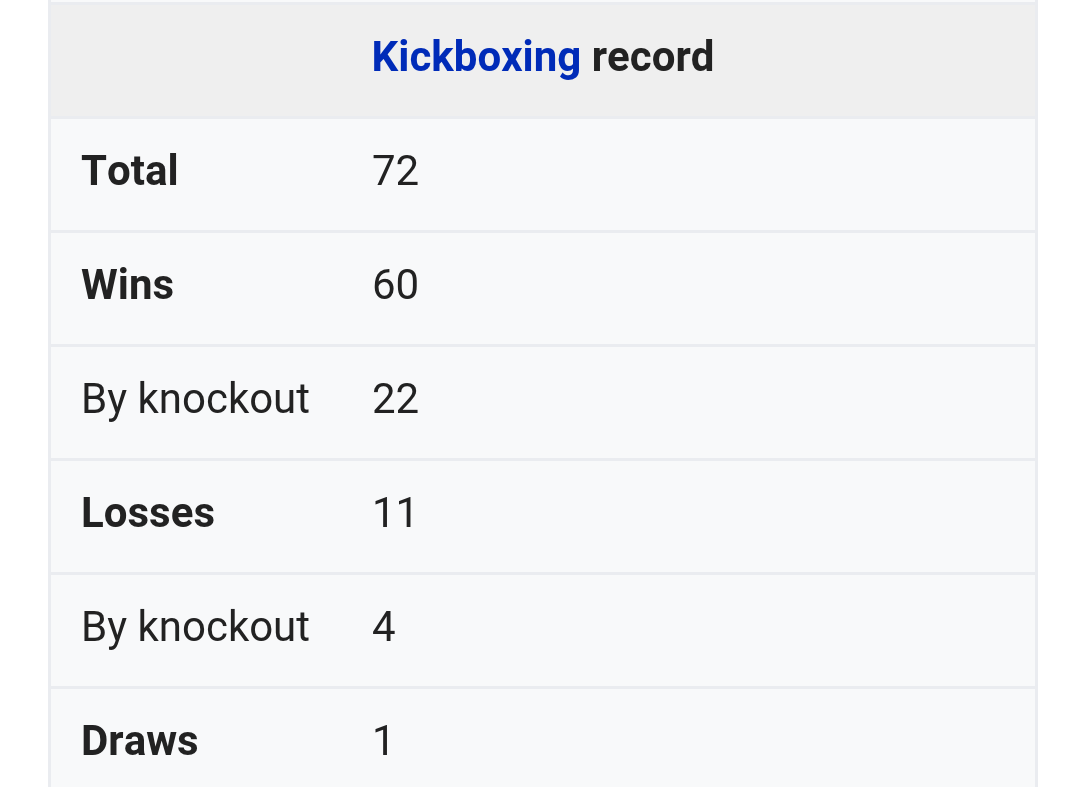Click the word "record" in the header

[652, 57]
